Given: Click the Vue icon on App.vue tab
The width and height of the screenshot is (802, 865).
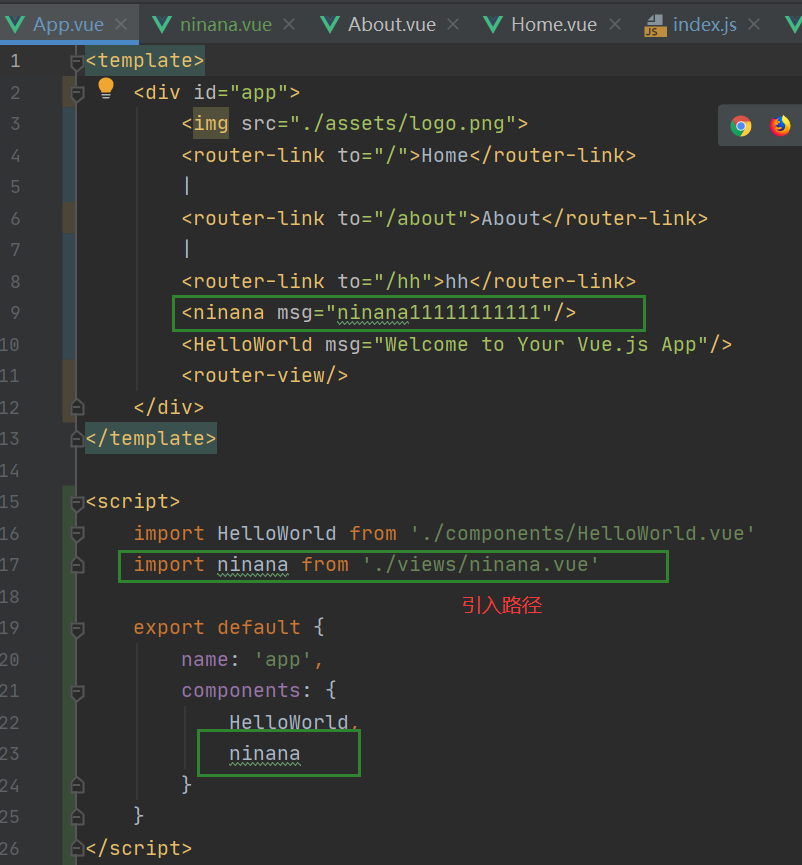Looking at the screenshot, I should [15, 24].
